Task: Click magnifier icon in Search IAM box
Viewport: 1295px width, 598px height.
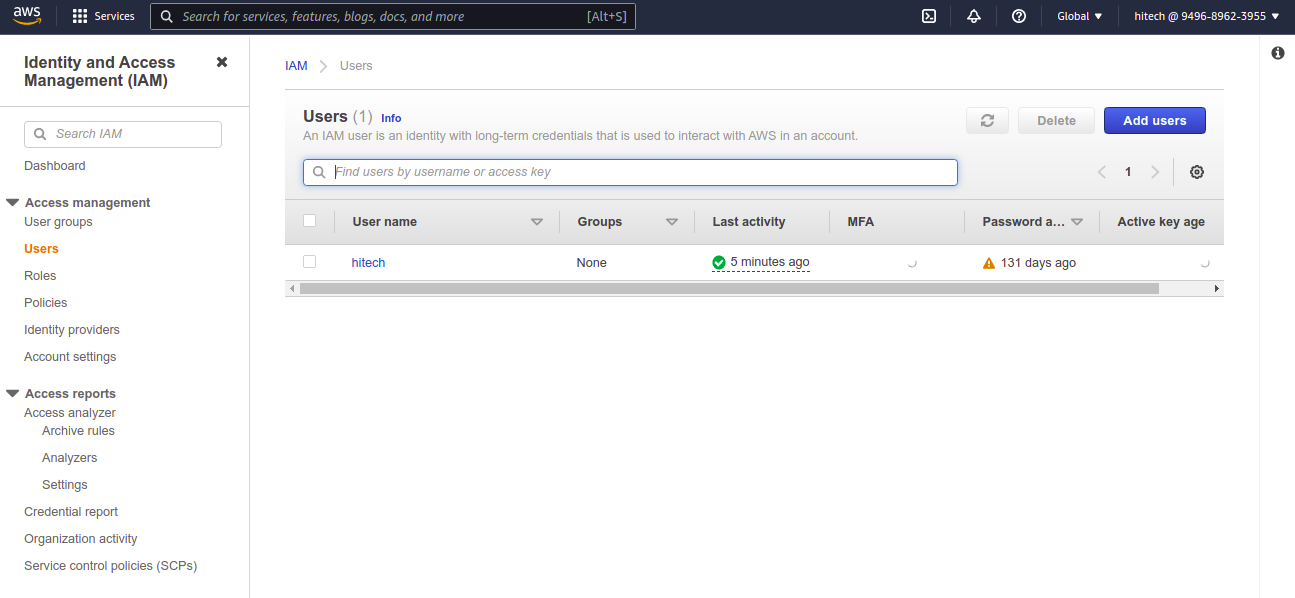Action: (40, 134)
